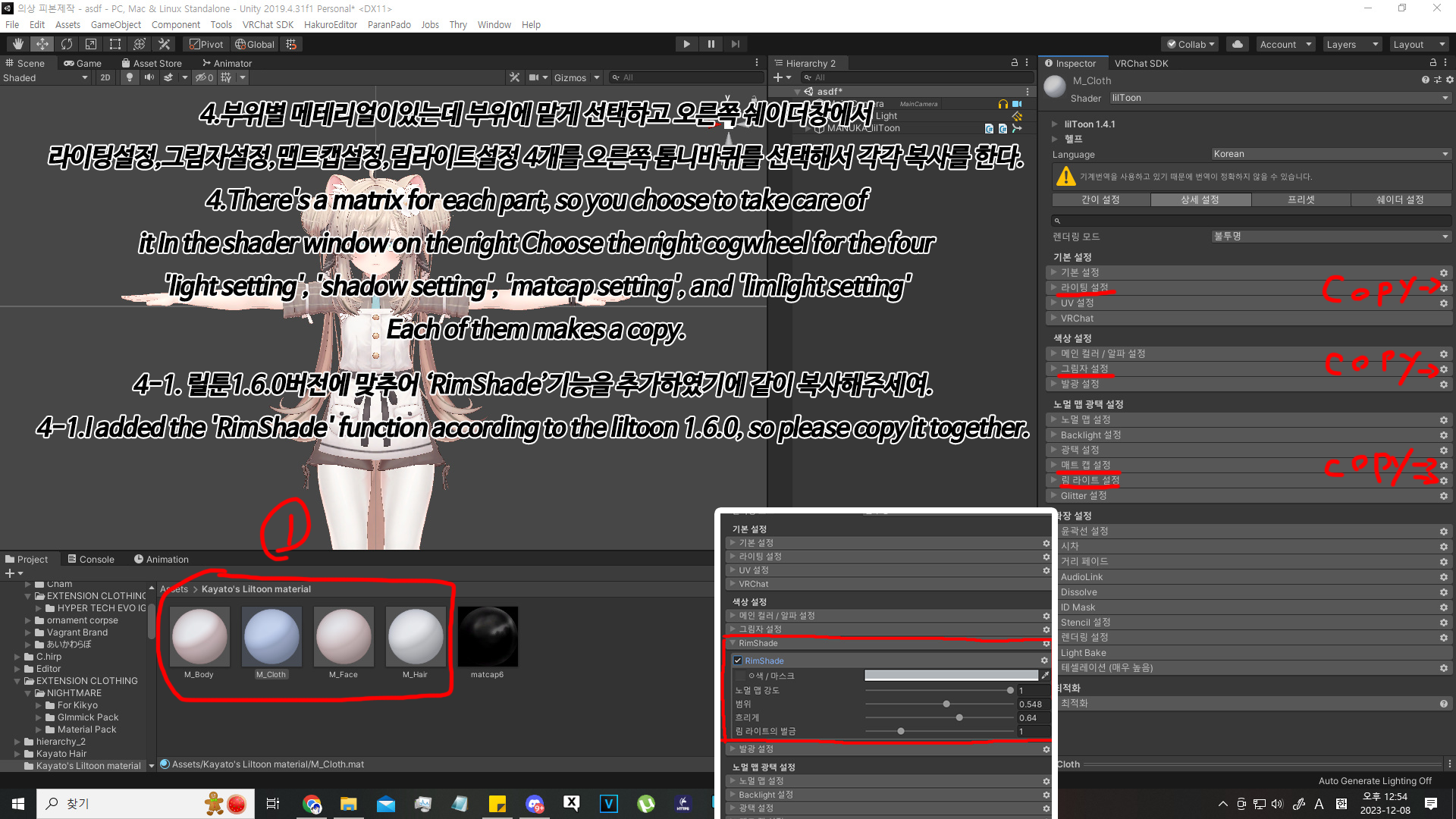Viewport: 1456px width, 819px height.
Task: Click the 프리셋 button
Action: tap(1301, 199)
